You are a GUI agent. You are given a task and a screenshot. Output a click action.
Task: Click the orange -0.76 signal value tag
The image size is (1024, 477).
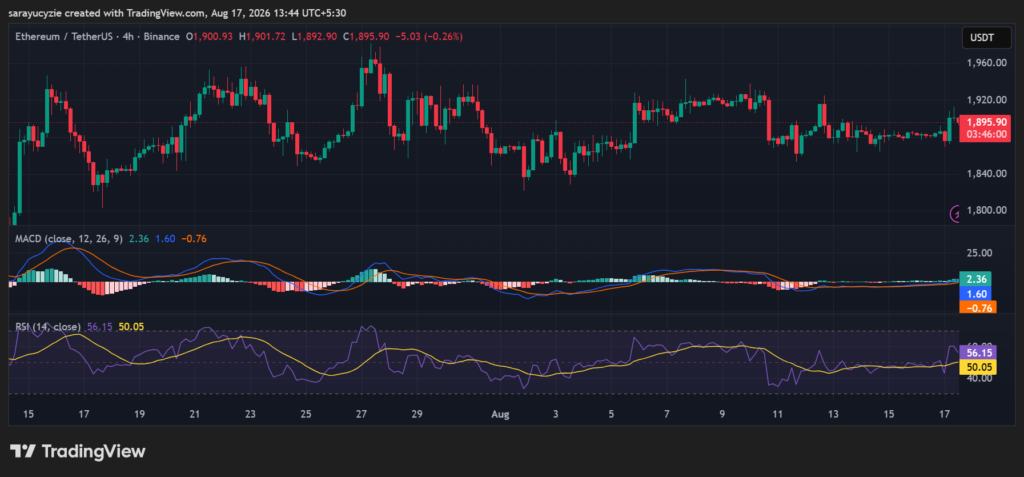tap(977, 308)
